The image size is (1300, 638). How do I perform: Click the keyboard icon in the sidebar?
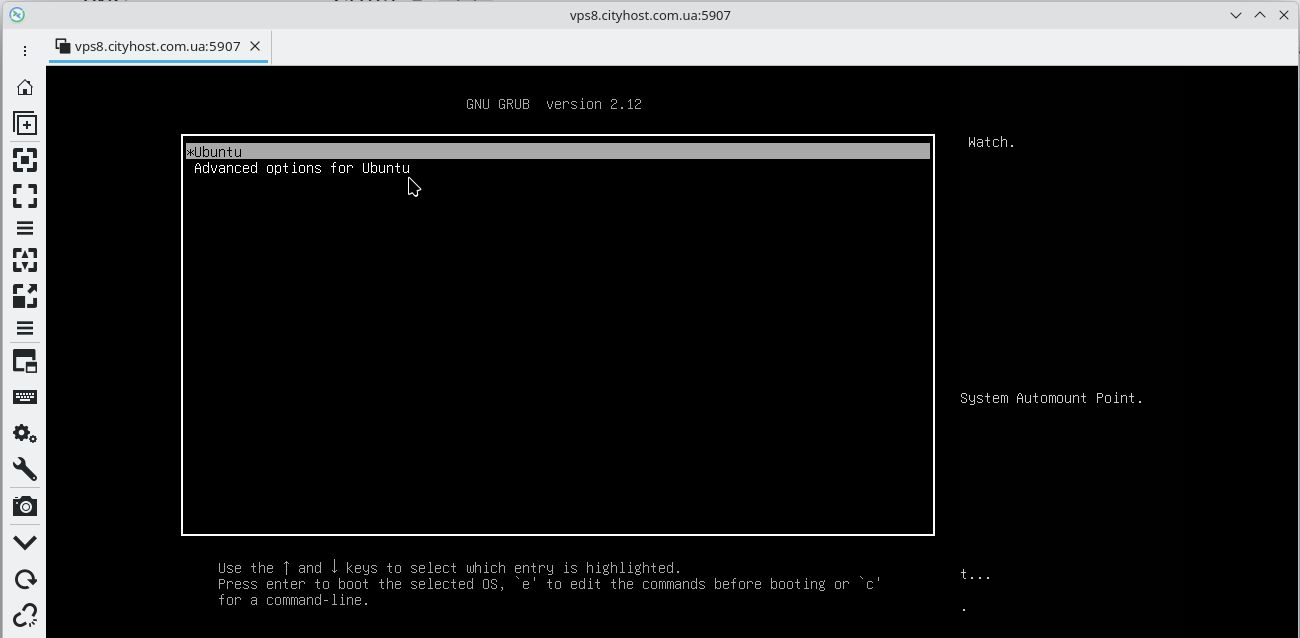[25, 397]
